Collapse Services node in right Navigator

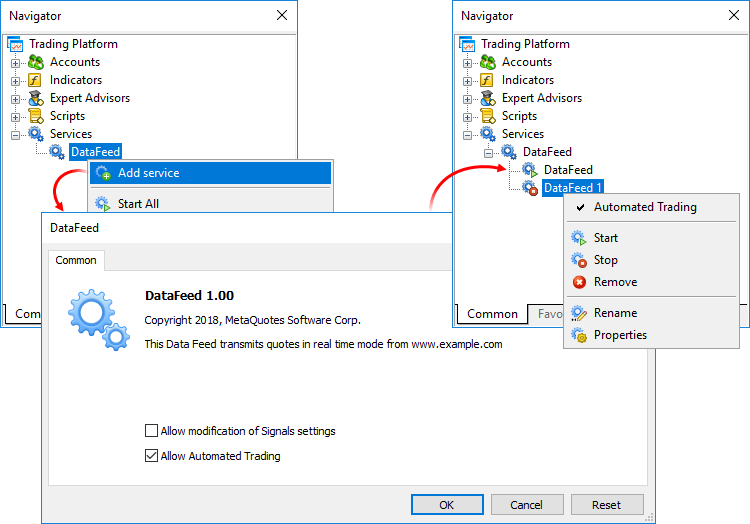coord(468,134)
